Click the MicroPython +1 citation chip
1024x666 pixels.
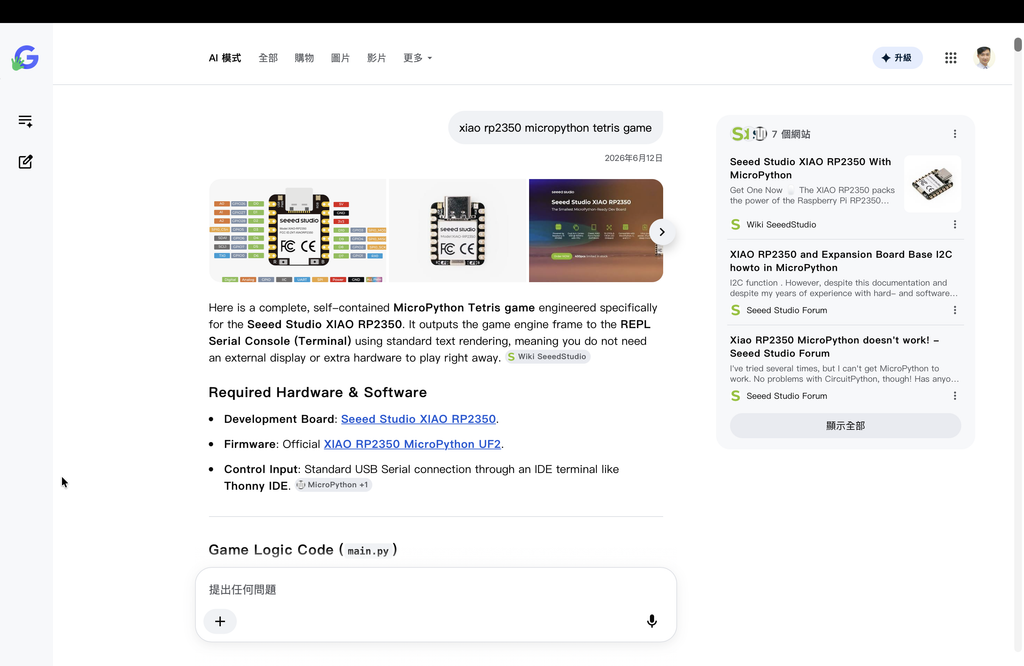click(x=333, y=485)
